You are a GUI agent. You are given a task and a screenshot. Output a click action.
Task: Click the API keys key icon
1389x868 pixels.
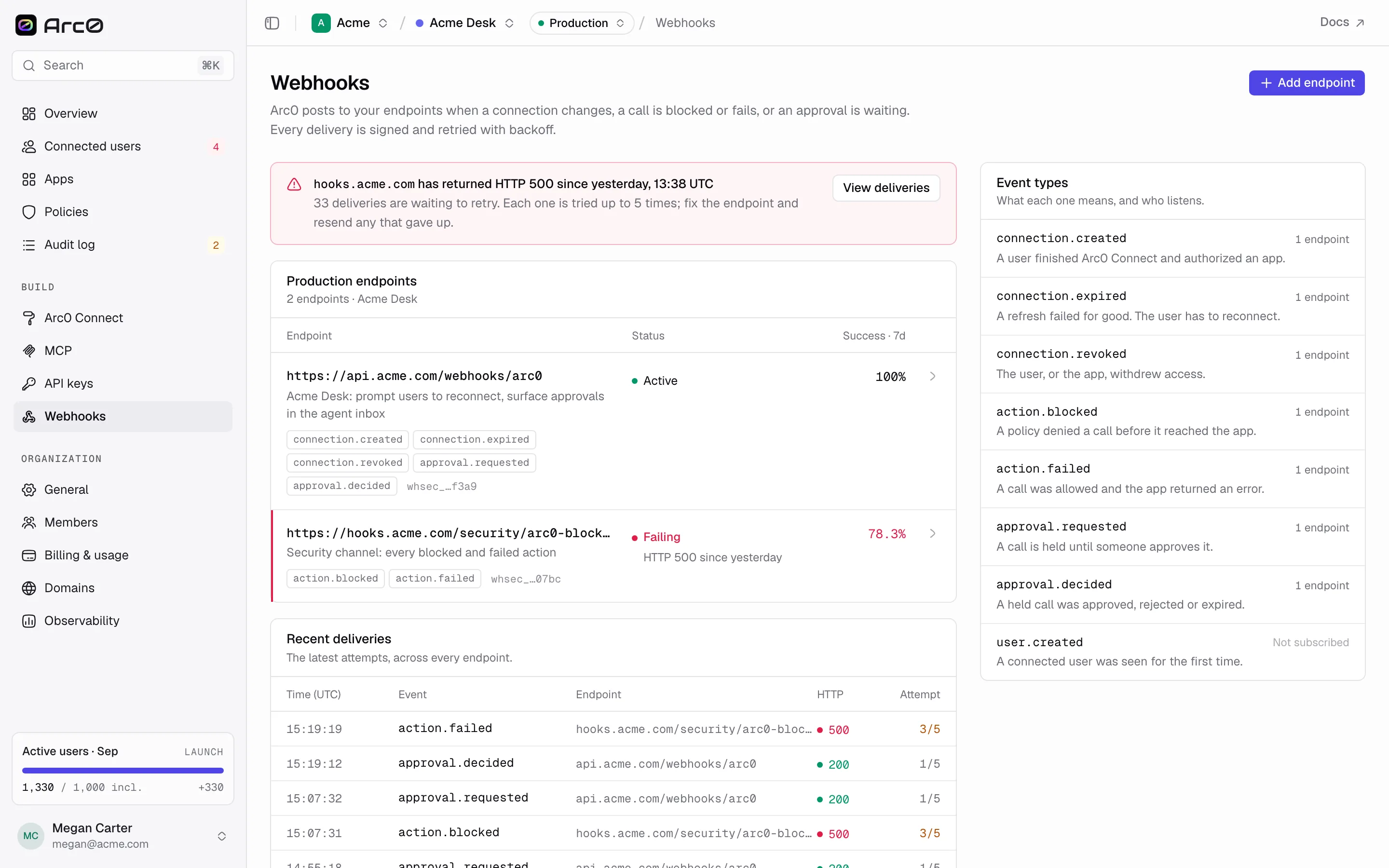click(29, 383)
